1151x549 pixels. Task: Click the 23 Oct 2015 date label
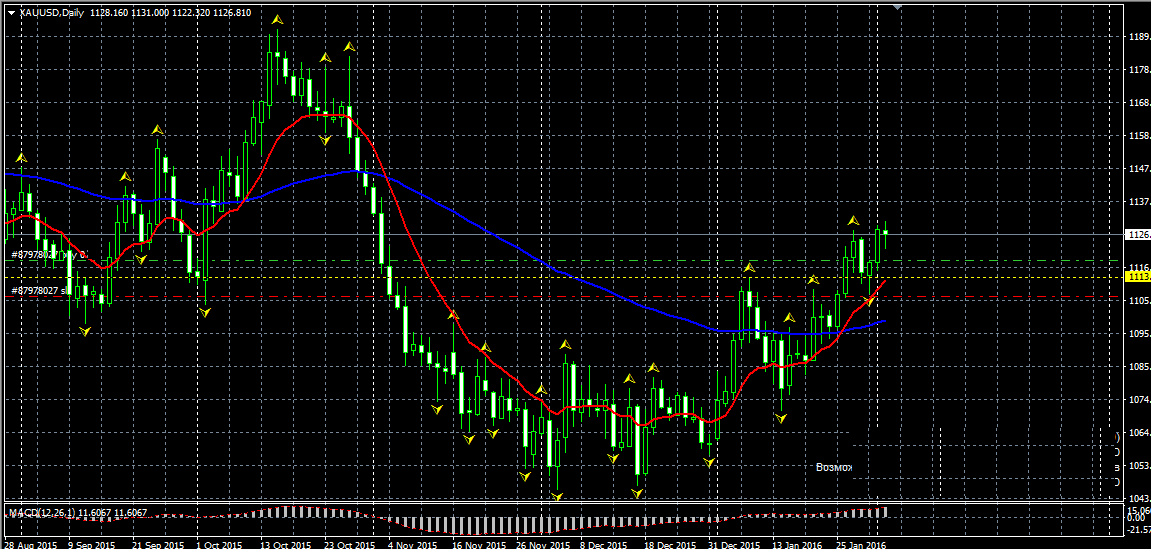[350, 545]
